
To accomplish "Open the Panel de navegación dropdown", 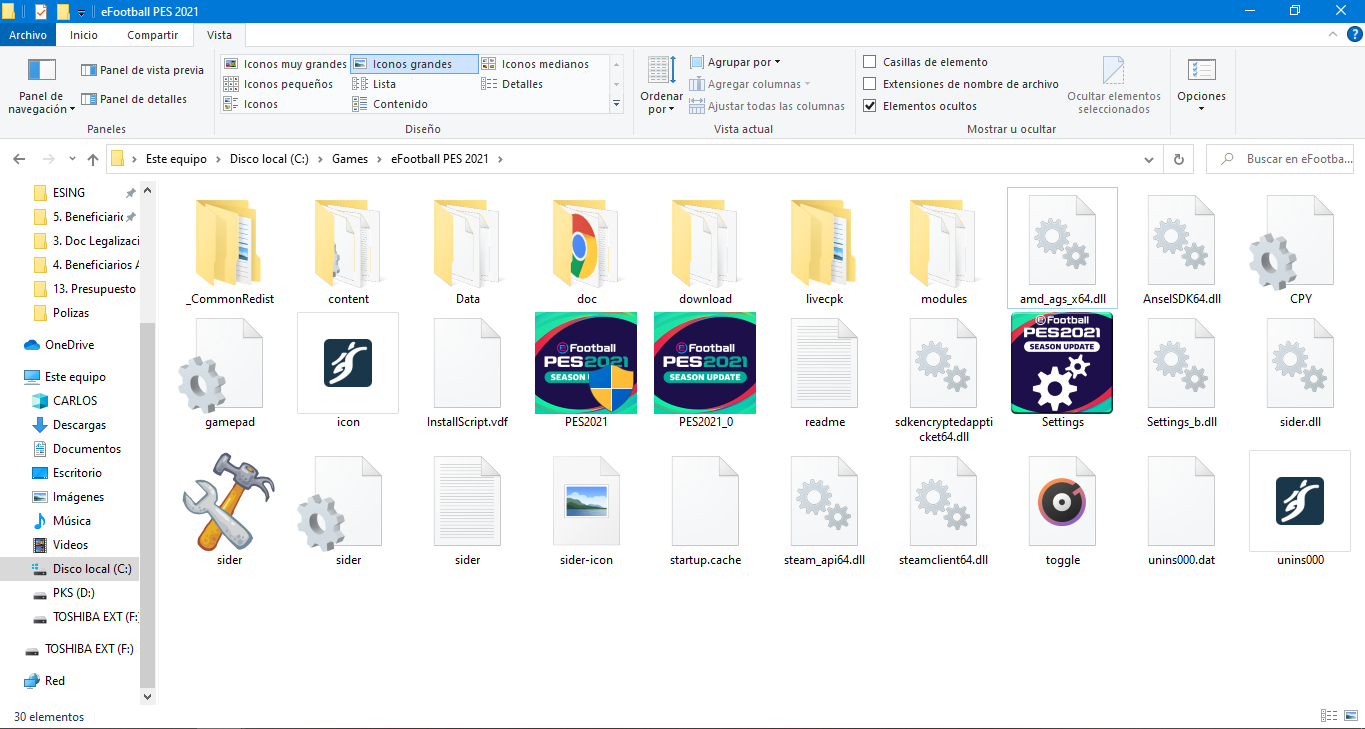I will click(x=41, y=85).
